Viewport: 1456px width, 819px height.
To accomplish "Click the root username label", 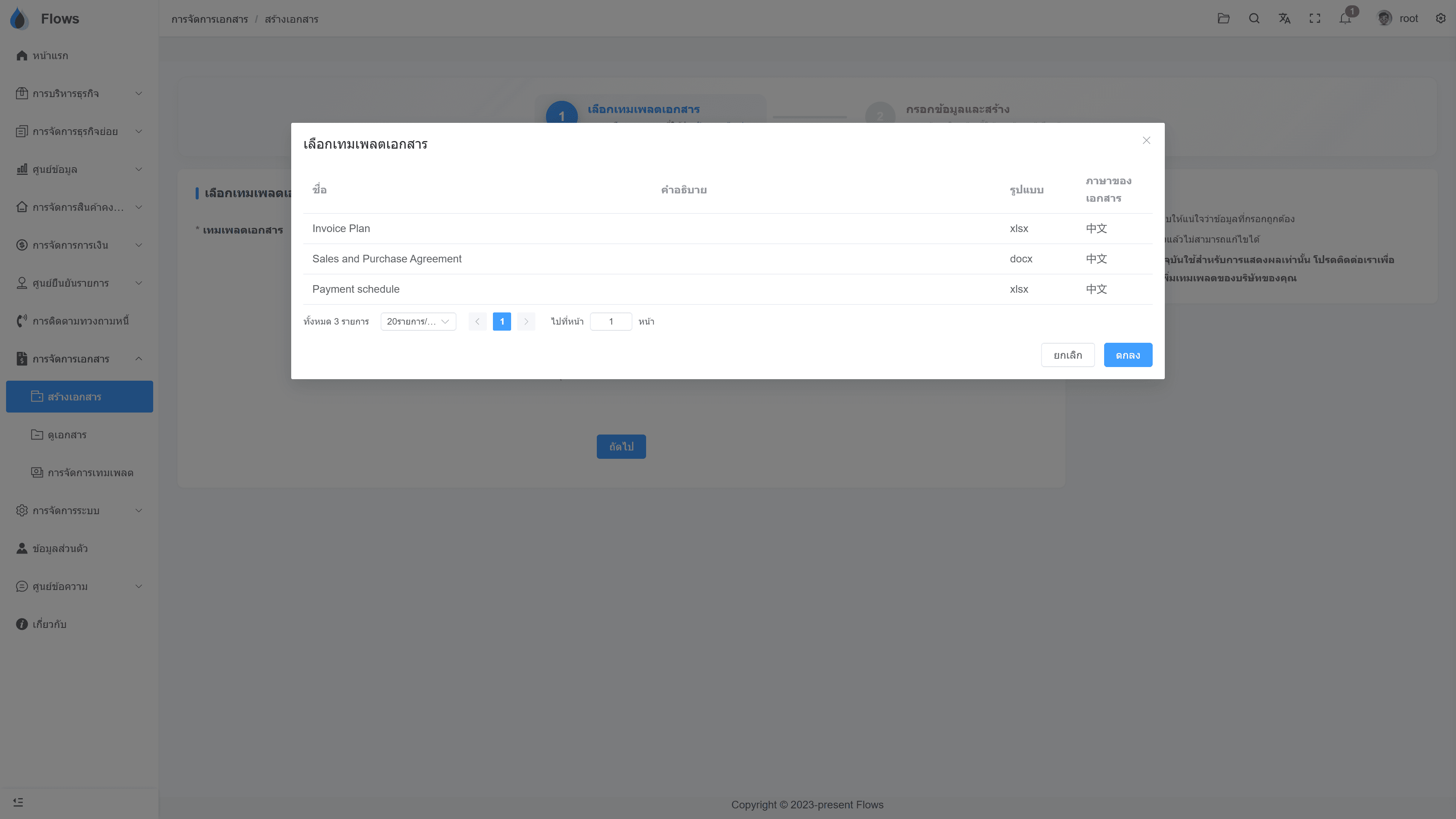I will click(x=1409, y=19).
